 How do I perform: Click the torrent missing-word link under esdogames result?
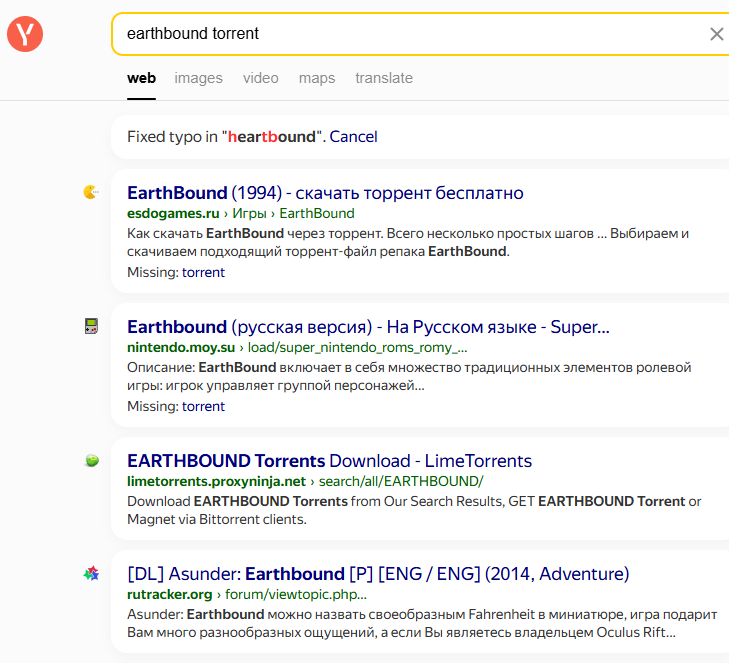[x=203, y=272]
